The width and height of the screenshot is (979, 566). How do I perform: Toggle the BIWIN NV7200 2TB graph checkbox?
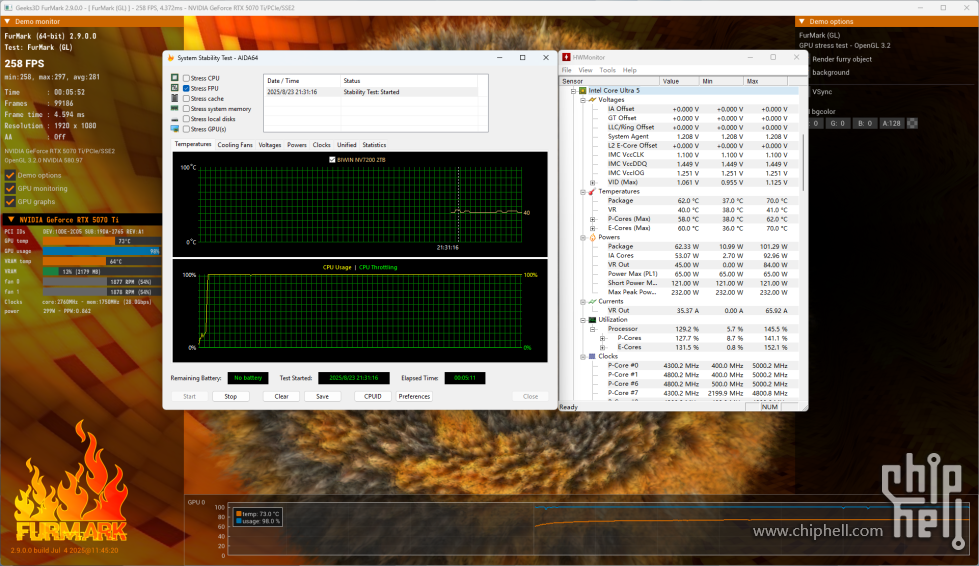332,160
